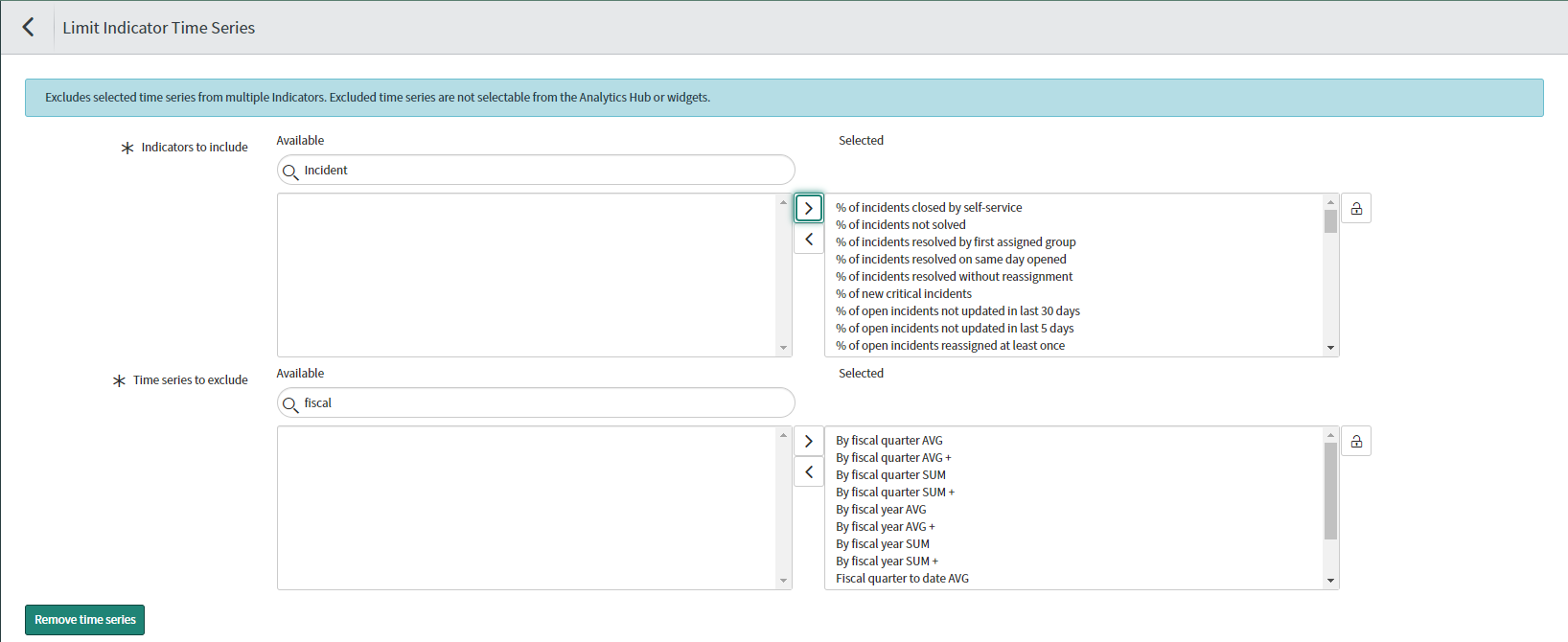This screenshot has height=642, width=1568.
Task: Select 'By fiscal quarter SUM' entry
Action: [890, 475]
